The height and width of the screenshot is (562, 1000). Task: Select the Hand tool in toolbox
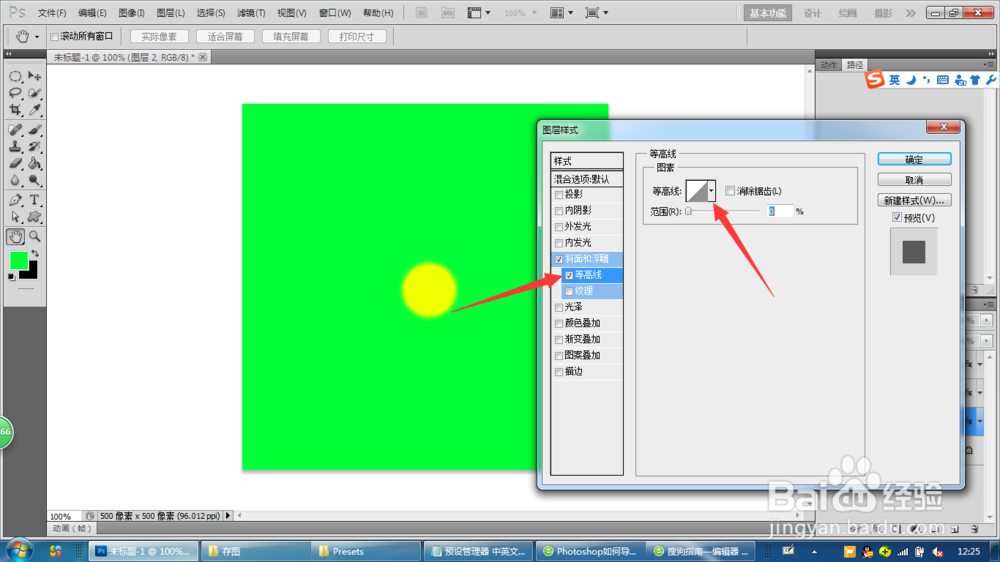tap(15, 237)
